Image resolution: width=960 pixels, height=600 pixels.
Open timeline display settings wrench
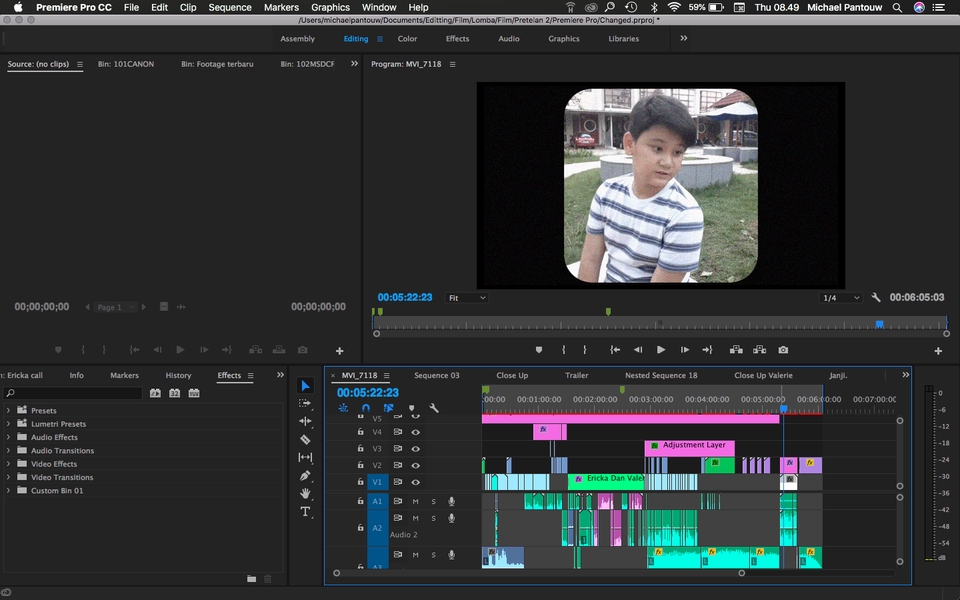click(434, 408)
